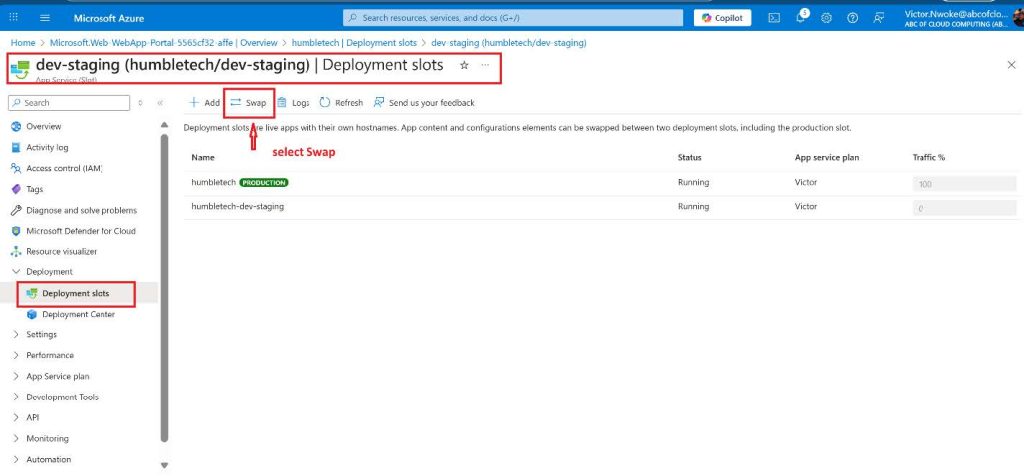Open the humbletech-dev-staging slot
1024x476 pixels.
click(x=238, y=206)
